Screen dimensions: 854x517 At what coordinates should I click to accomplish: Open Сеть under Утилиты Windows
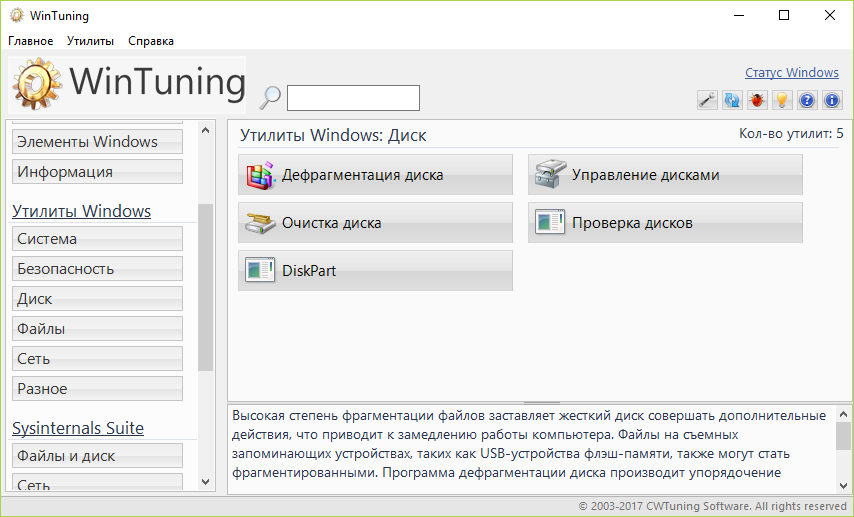[97, 358]
